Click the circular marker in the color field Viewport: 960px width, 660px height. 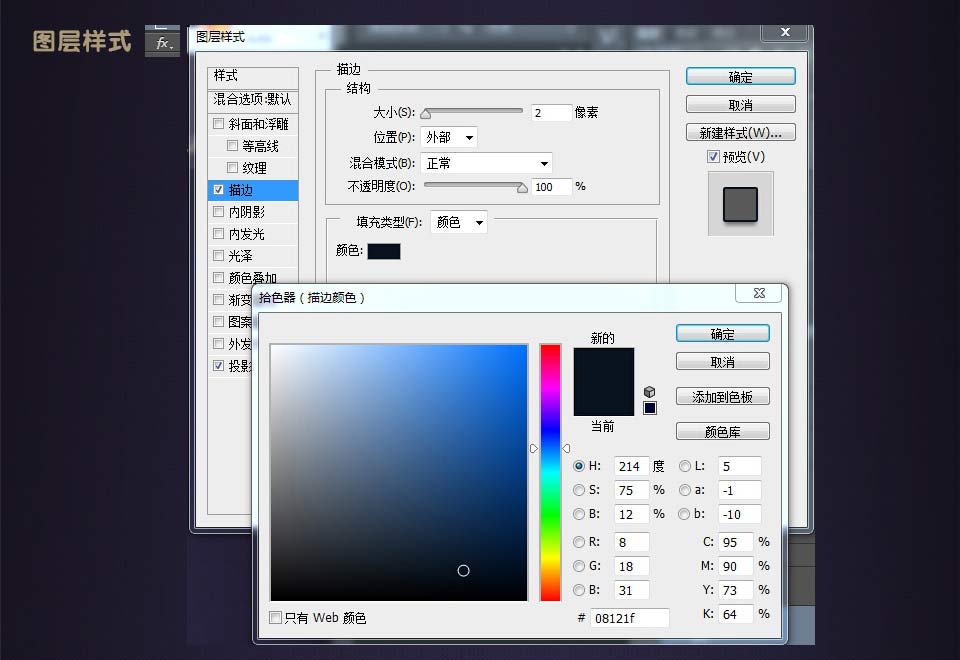463,570
